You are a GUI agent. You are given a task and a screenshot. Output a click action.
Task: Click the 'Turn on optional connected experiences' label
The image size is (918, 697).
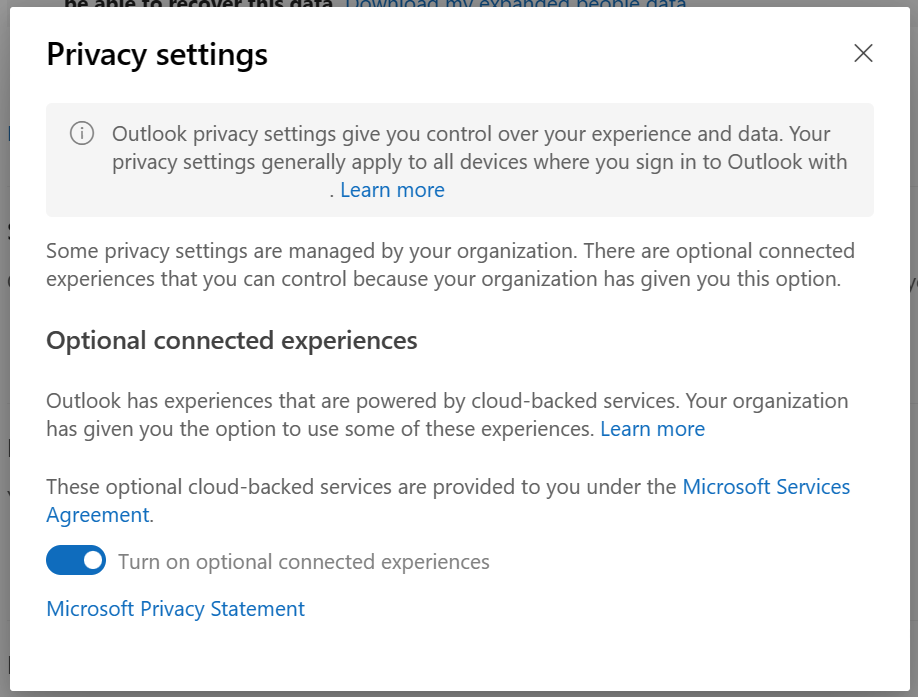[x=304, y=562]
